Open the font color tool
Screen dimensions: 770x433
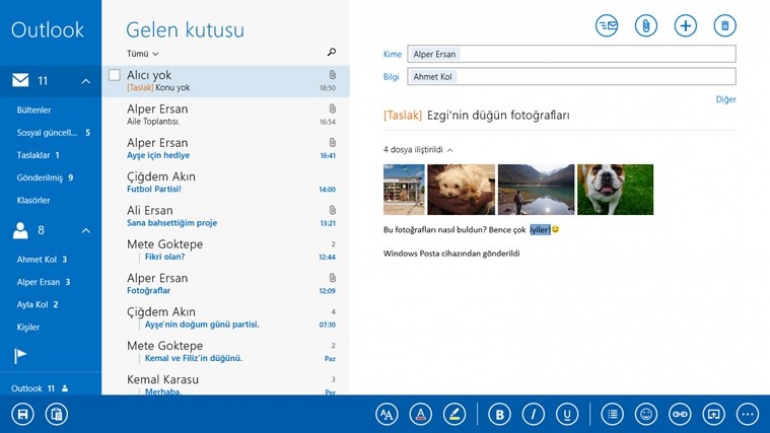pos(421,414)
